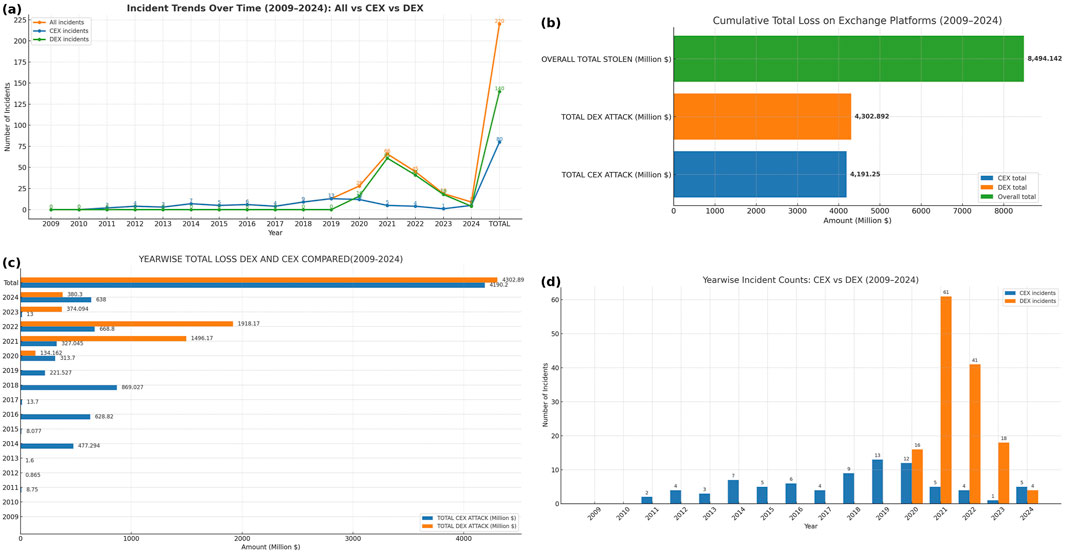This screenshot has height=553, width=1065.
Task: Click the blue Total CEX Attack bar
Action: coord(759,174)
